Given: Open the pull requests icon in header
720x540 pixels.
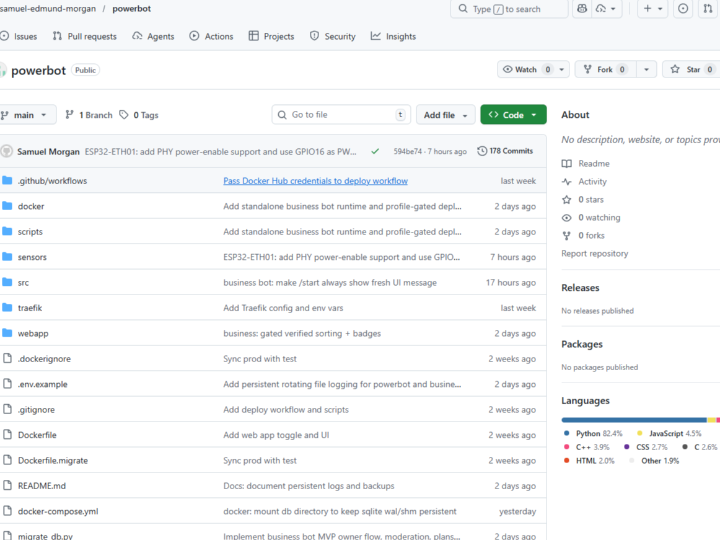Looking at the screenshot, I should (709, 9).
